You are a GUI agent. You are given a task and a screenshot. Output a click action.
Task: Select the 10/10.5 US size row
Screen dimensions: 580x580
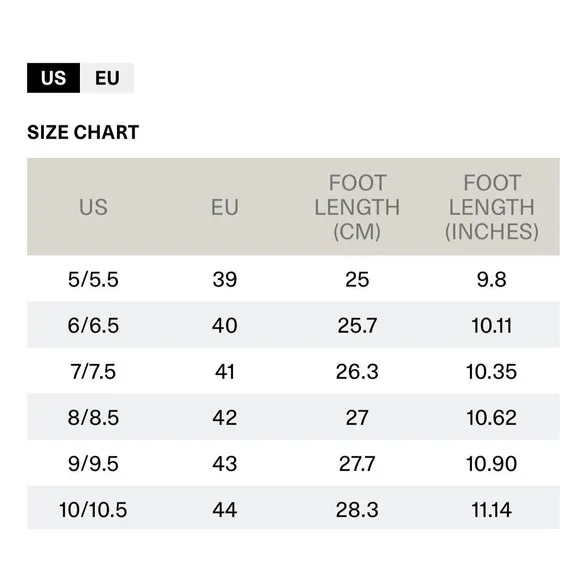(x=293, y=509)
